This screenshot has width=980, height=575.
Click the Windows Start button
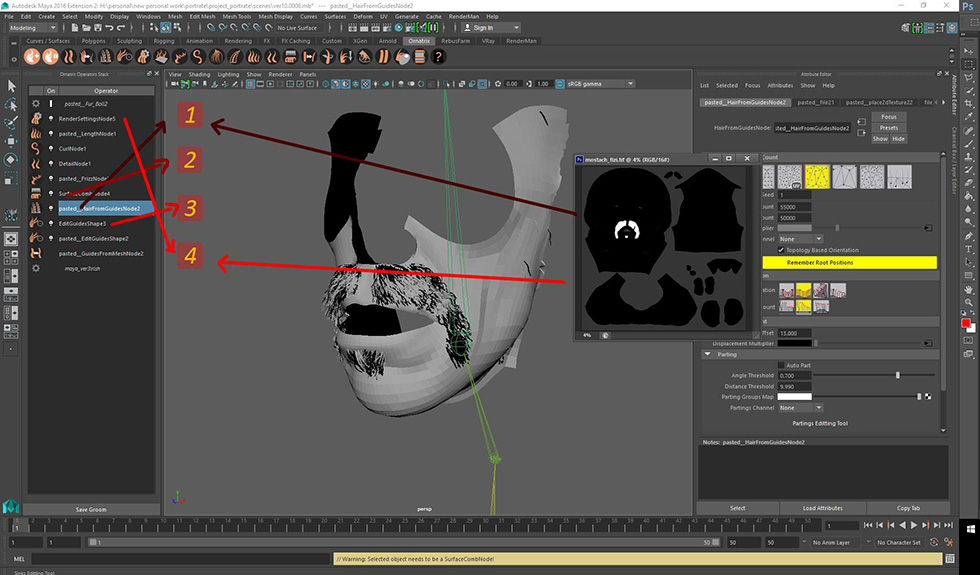[970, 529]
